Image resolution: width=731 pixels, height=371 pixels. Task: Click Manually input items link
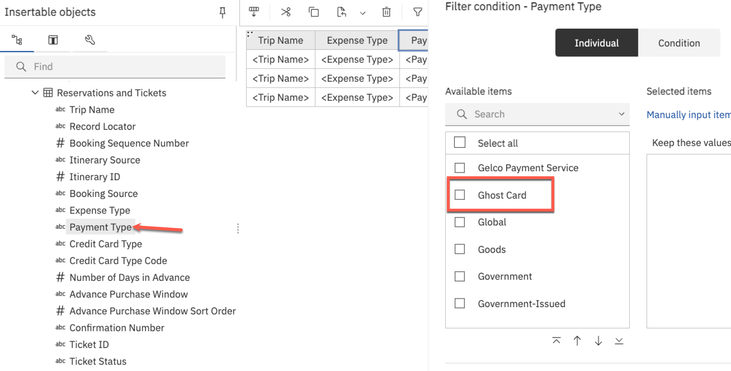coord(688,115)
